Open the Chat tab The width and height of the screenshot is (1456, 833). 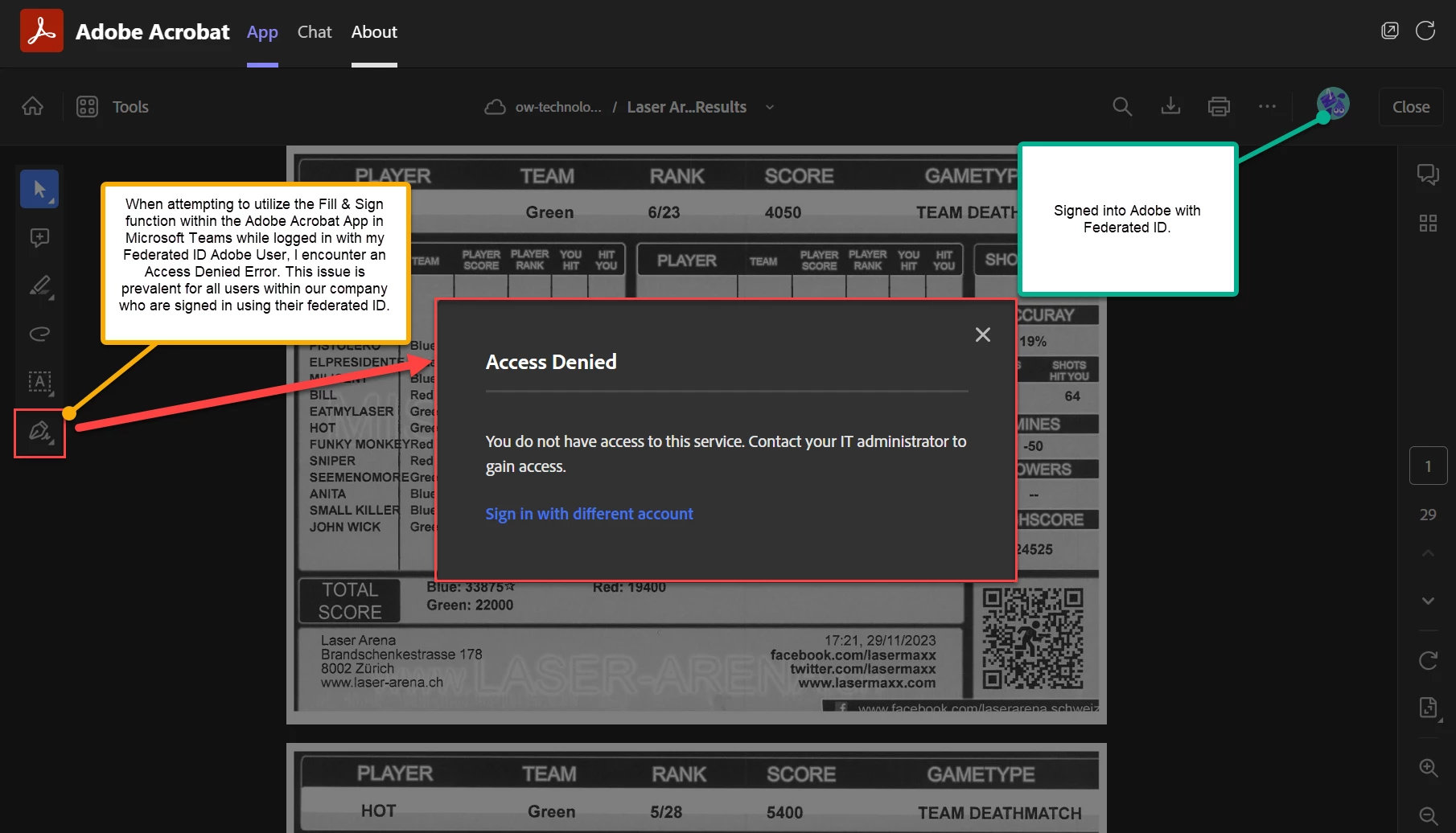[x=315, y=32]
